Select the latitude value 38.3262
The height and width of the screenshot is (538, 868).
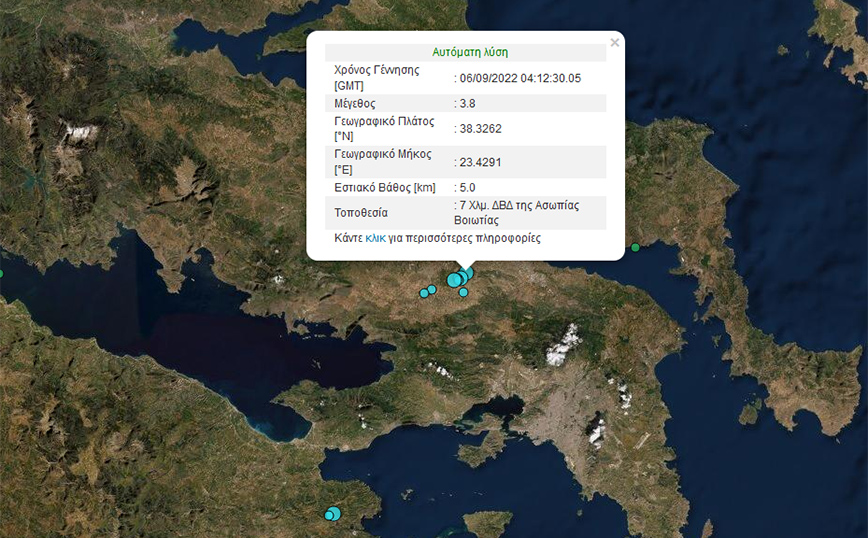480,129
